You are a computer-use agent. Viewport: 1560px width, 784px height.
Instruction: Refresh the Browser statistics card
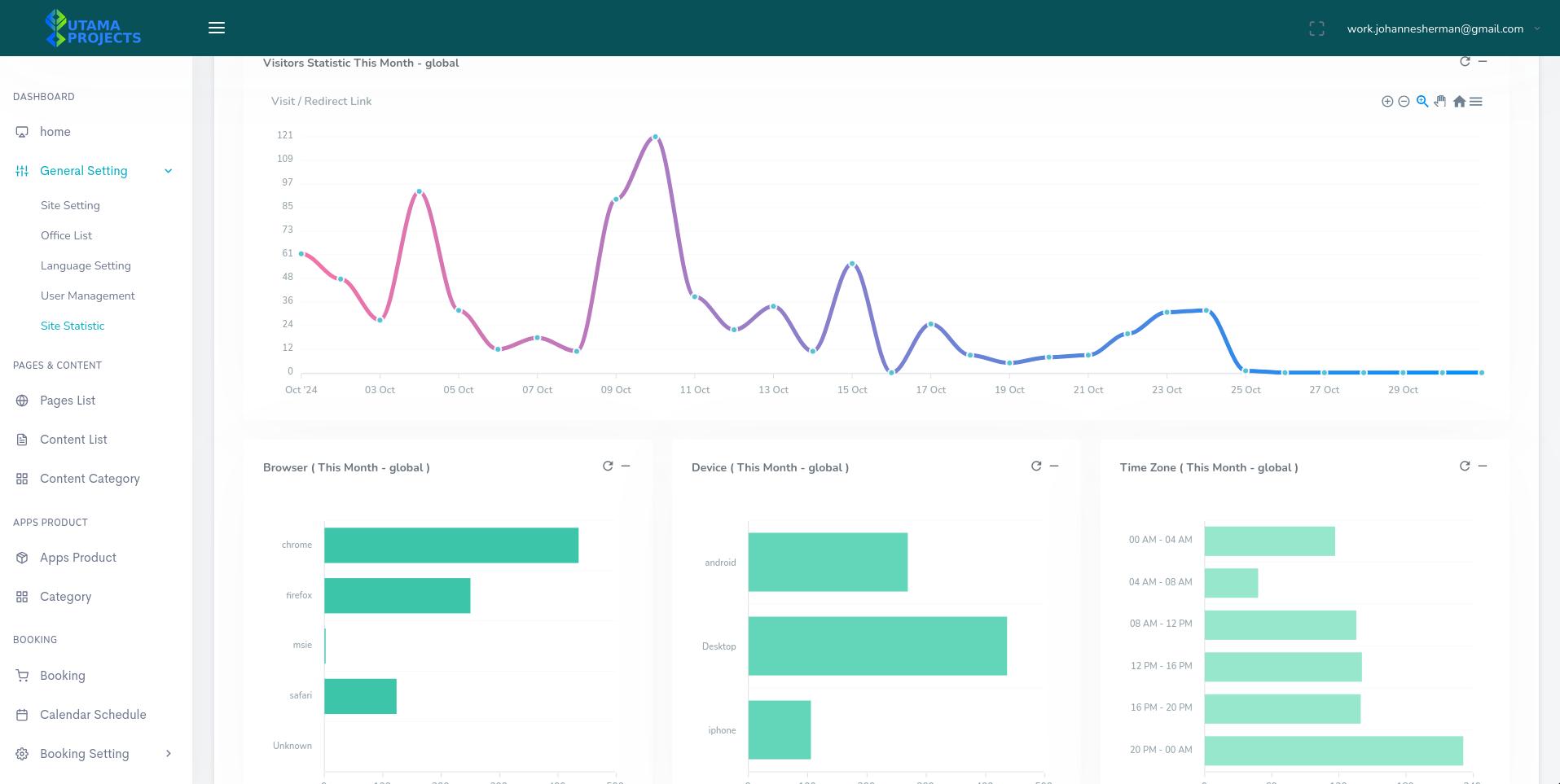[608, 466]
